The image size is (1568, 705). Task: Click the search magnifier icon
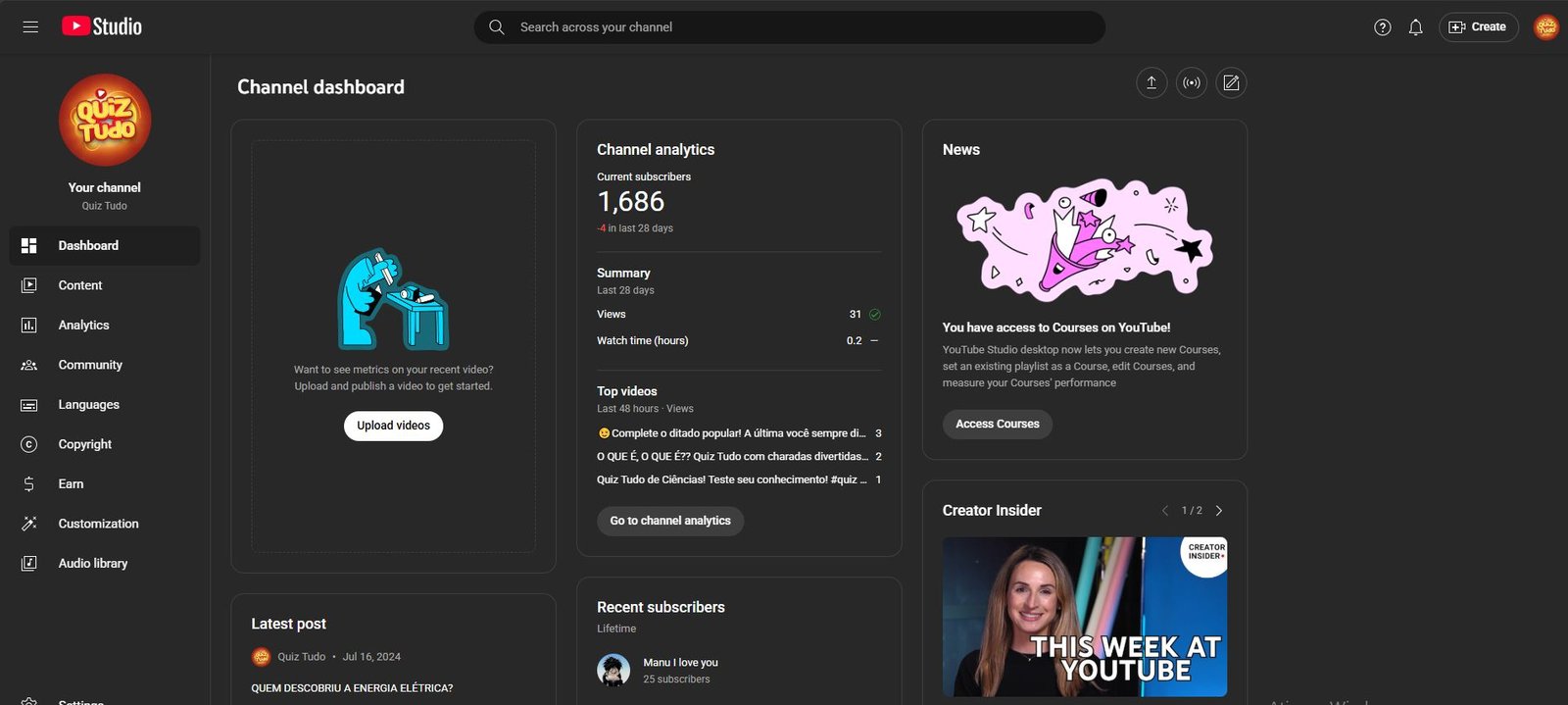coord(497,27)
